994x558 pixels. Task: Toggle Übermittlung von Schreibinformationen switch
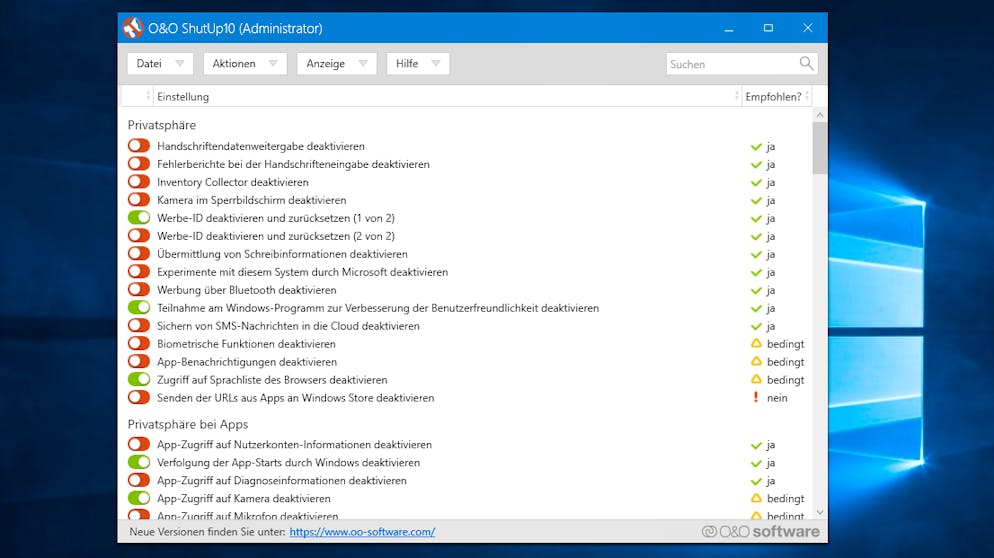pyautogui.click(x=139, y=254)
